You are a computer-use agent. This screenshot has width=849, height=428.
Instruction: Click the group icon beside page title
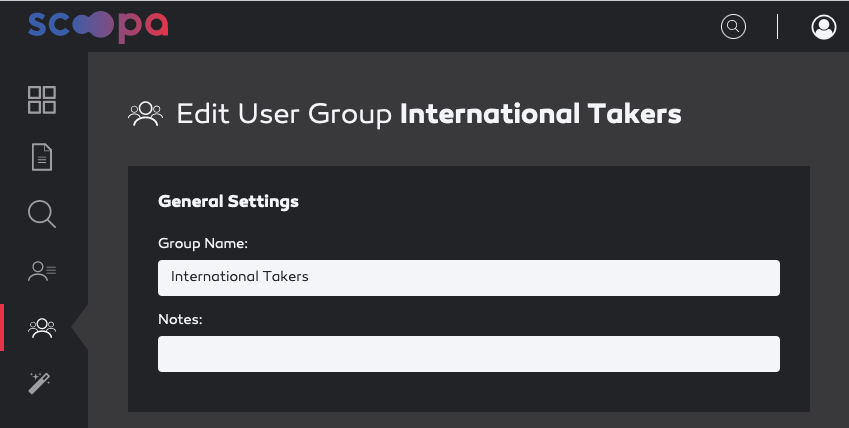click(x=145, y=114)
